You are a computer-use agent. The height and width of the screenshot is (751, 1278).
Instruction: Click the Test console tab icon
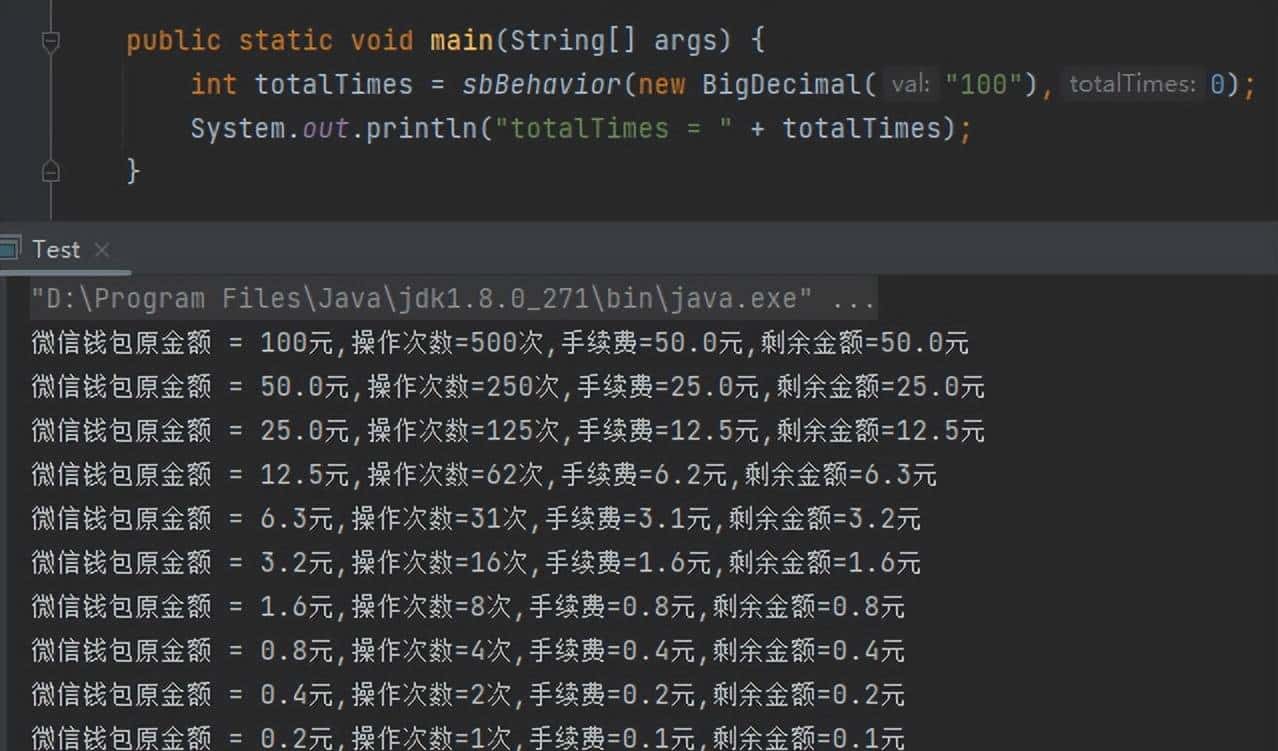tap(12, 248)
